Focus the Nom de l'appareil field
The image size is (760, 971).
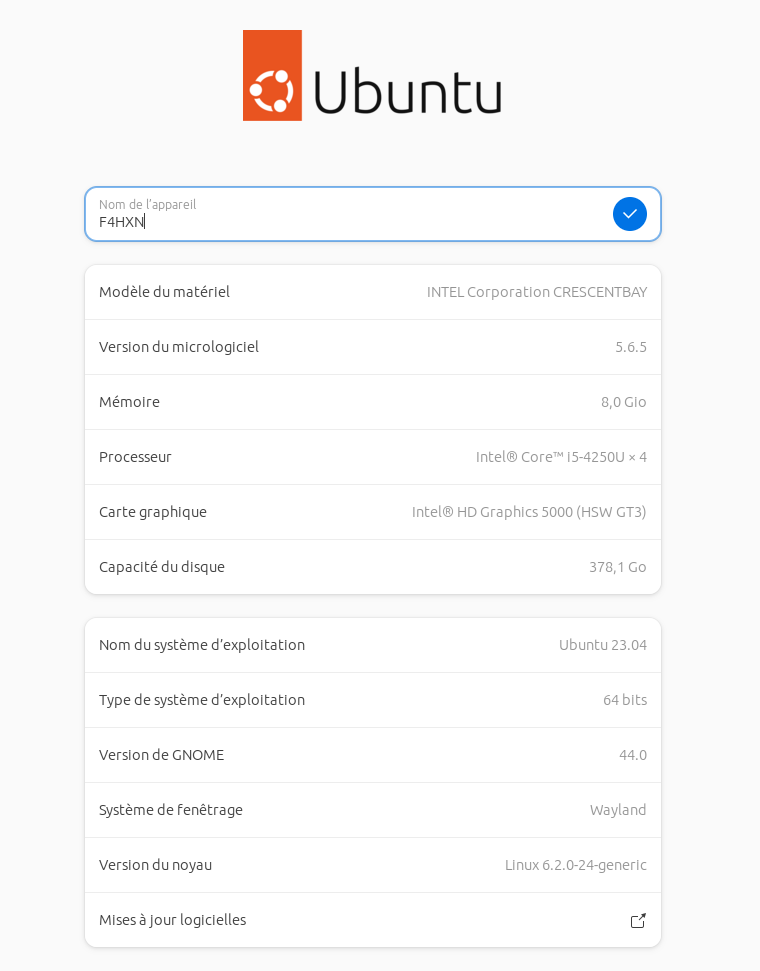pos(373,214)
